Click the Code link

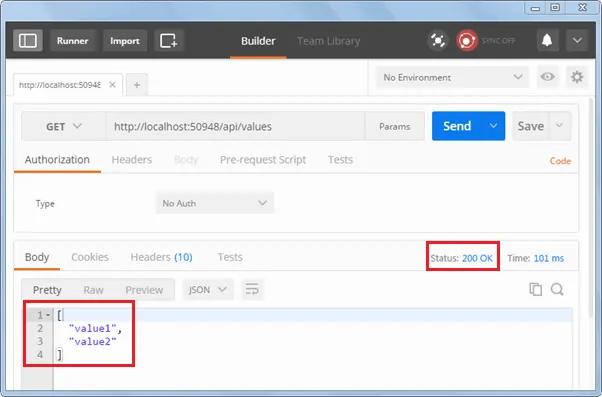[560, 161]
